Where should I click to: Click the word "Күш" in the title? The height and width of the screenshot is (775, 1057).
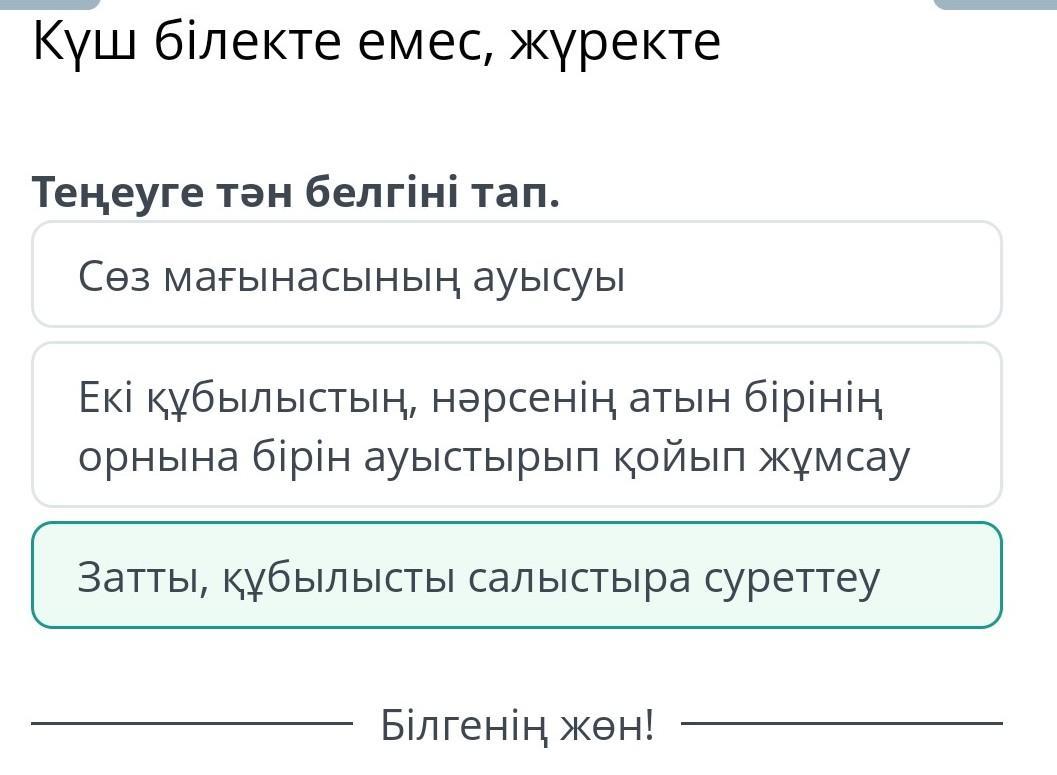coord(85,42)
